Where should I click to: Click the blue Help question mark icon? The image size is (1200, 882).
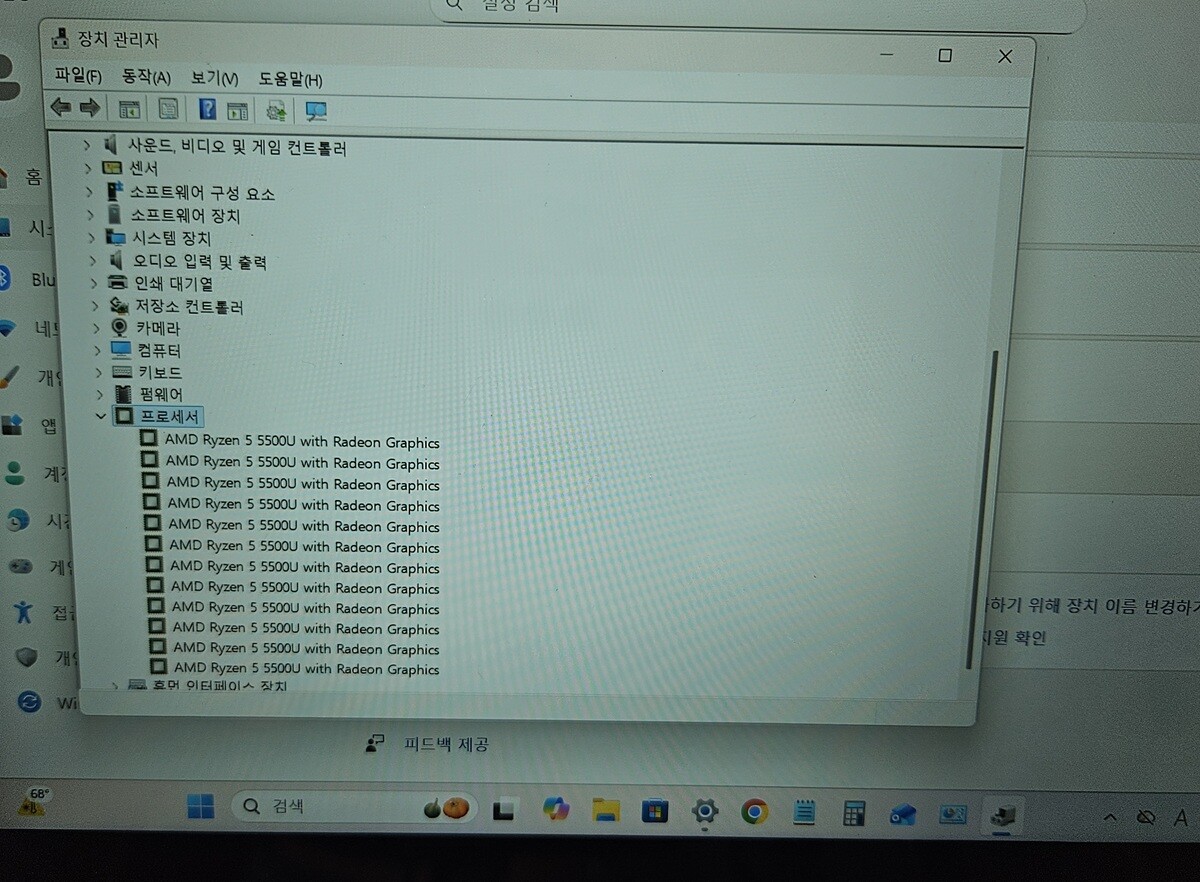click(207, 109)
